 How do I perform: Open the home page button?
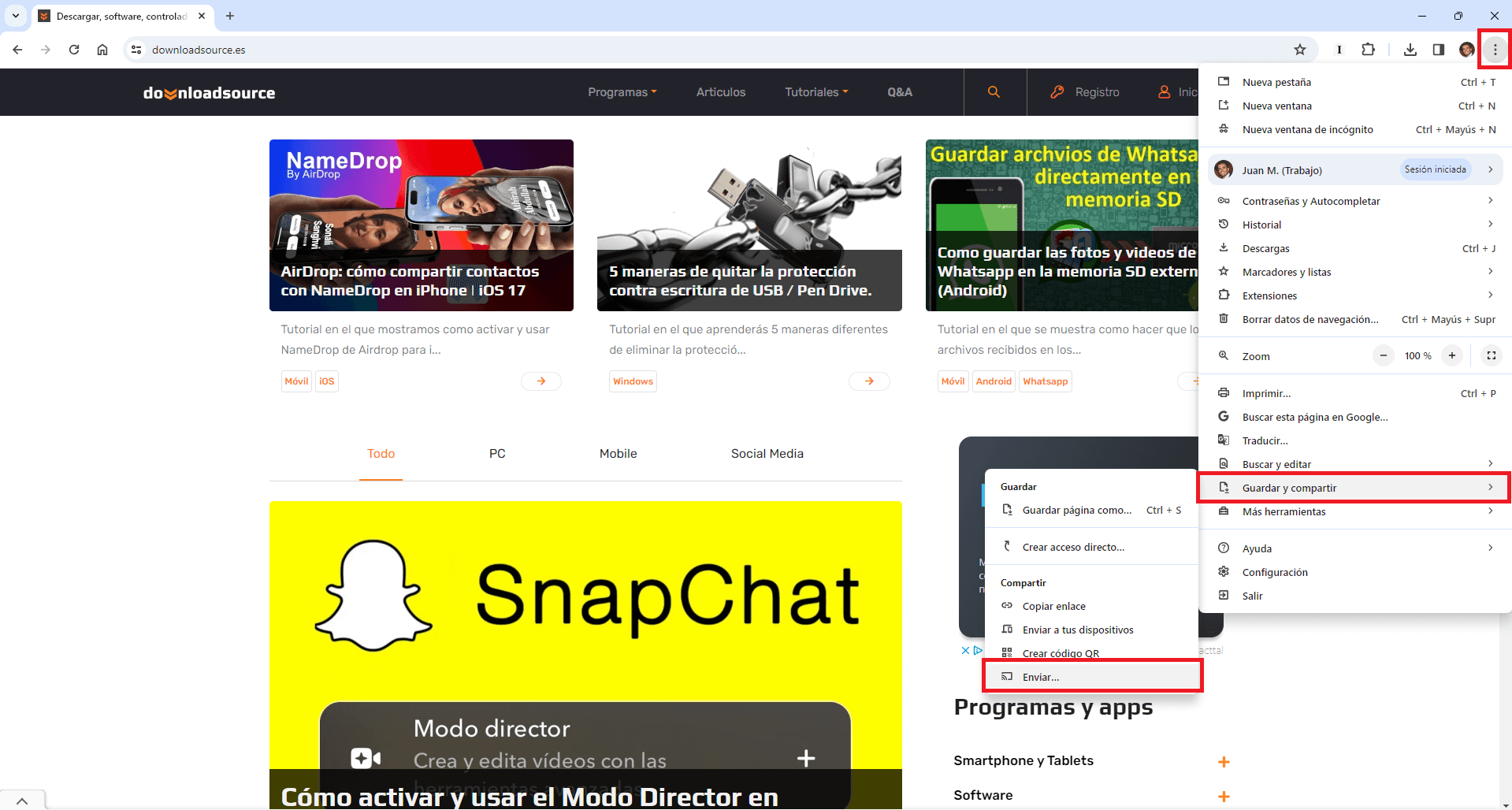tap(102, 50)
